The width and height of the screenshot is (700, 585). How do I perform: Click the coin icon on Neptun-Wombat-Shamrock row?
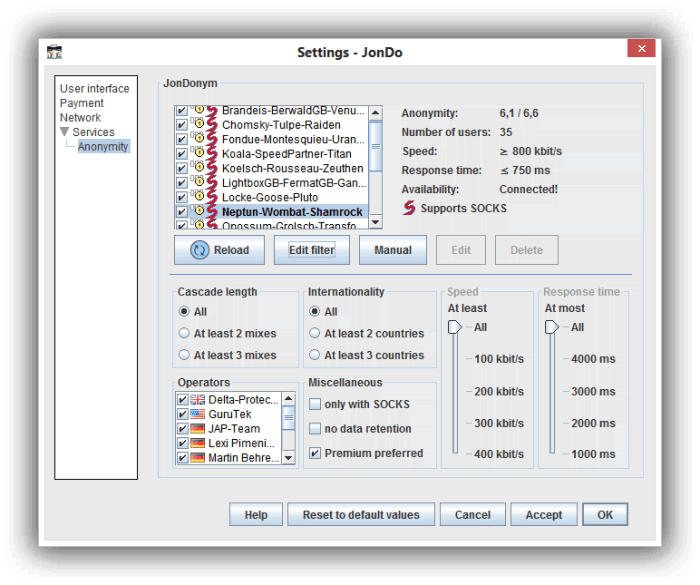click(198, 211)
